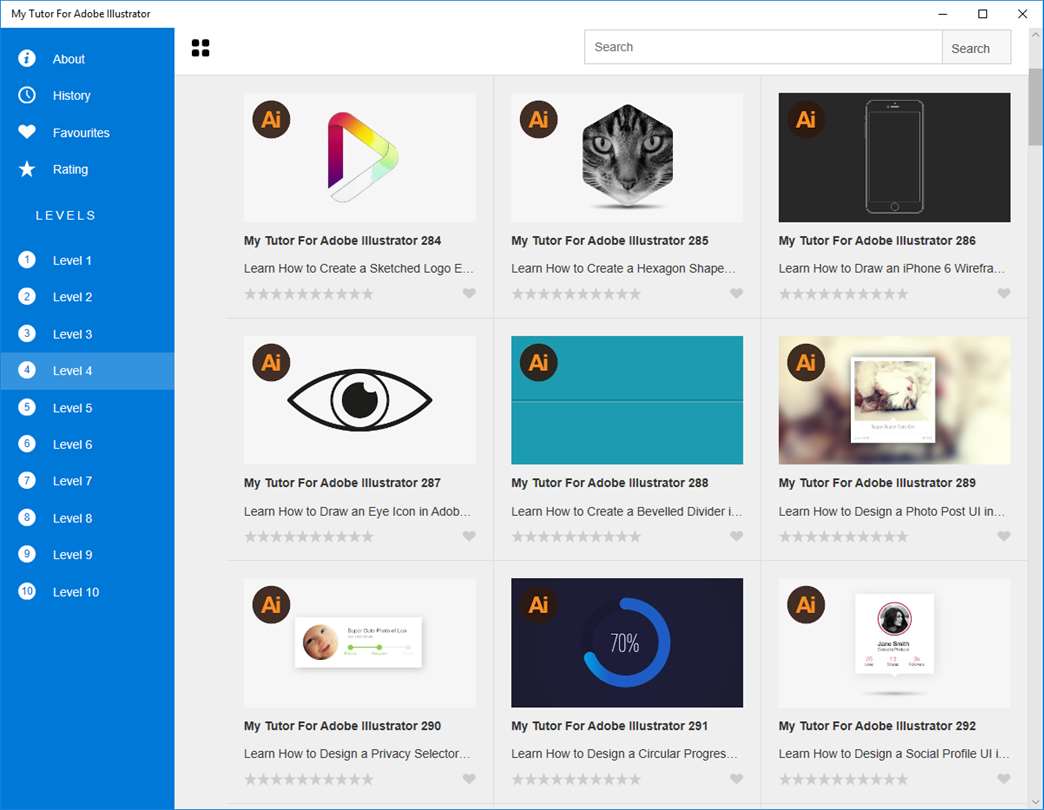Click the Level 2 number badge
Image resolution: width=1044 pixels, height=810 pixels.
(27, 297)
